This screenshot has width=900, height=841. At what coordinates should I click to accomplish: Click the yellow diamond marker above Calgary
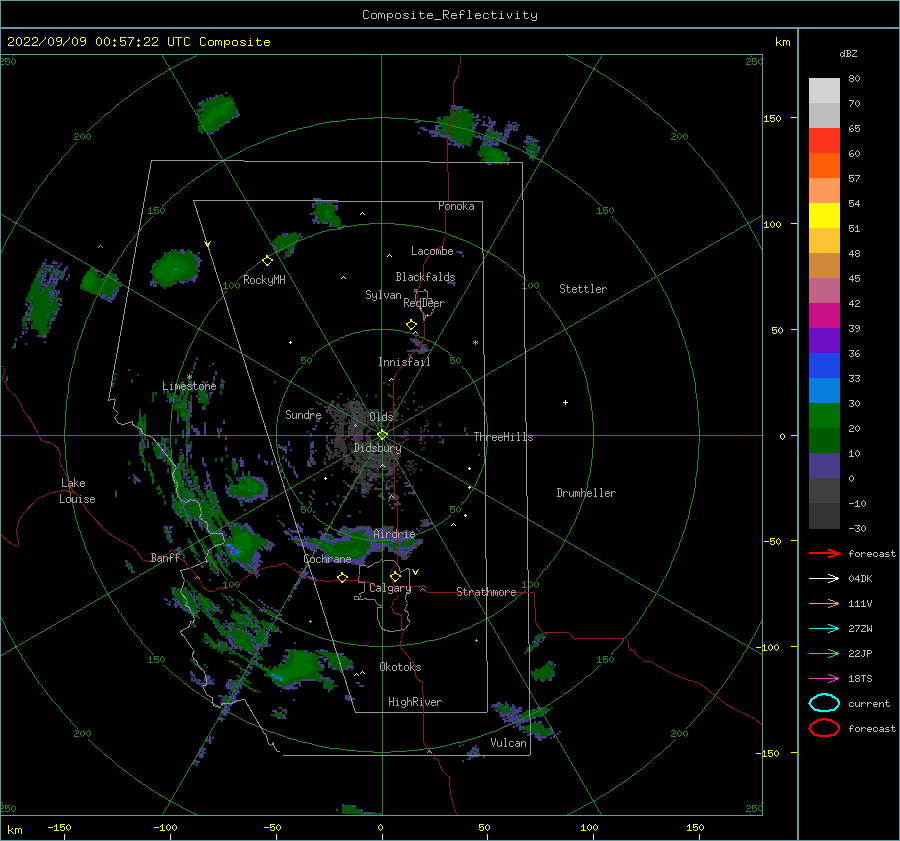[395, 576]
